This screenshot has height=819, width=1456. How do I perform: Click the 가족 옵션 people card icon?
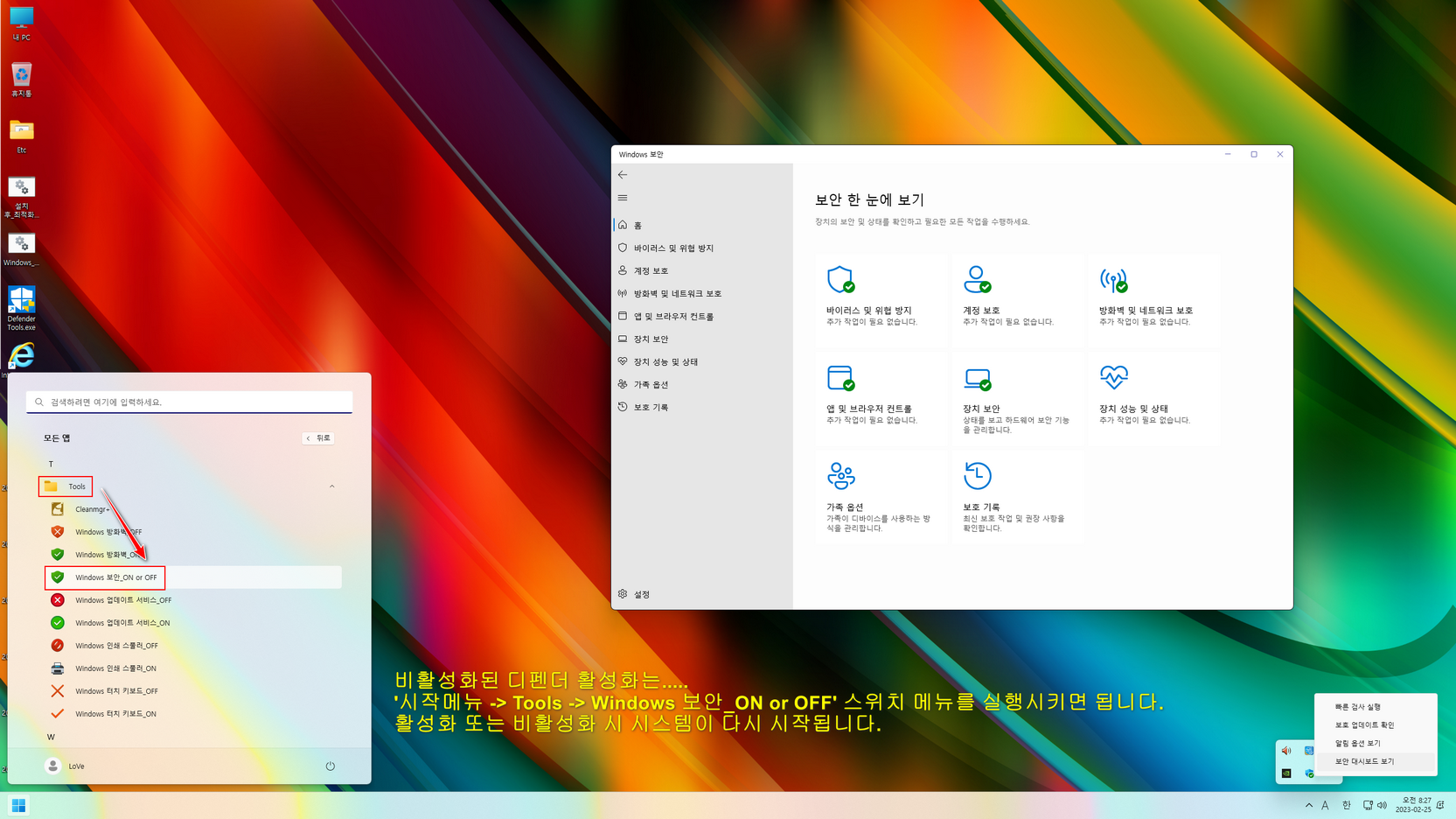coord(840,476)
